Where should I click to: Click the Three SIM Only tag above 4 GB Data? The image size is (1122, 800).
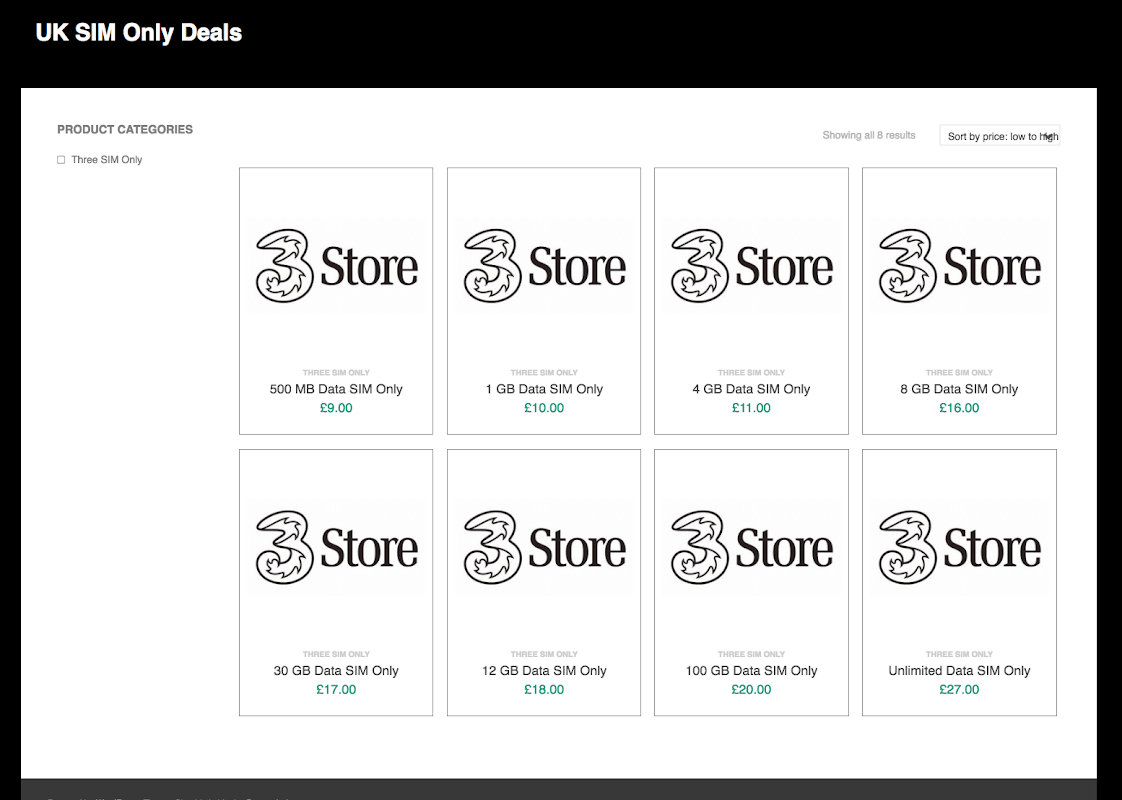click(751, 373)
